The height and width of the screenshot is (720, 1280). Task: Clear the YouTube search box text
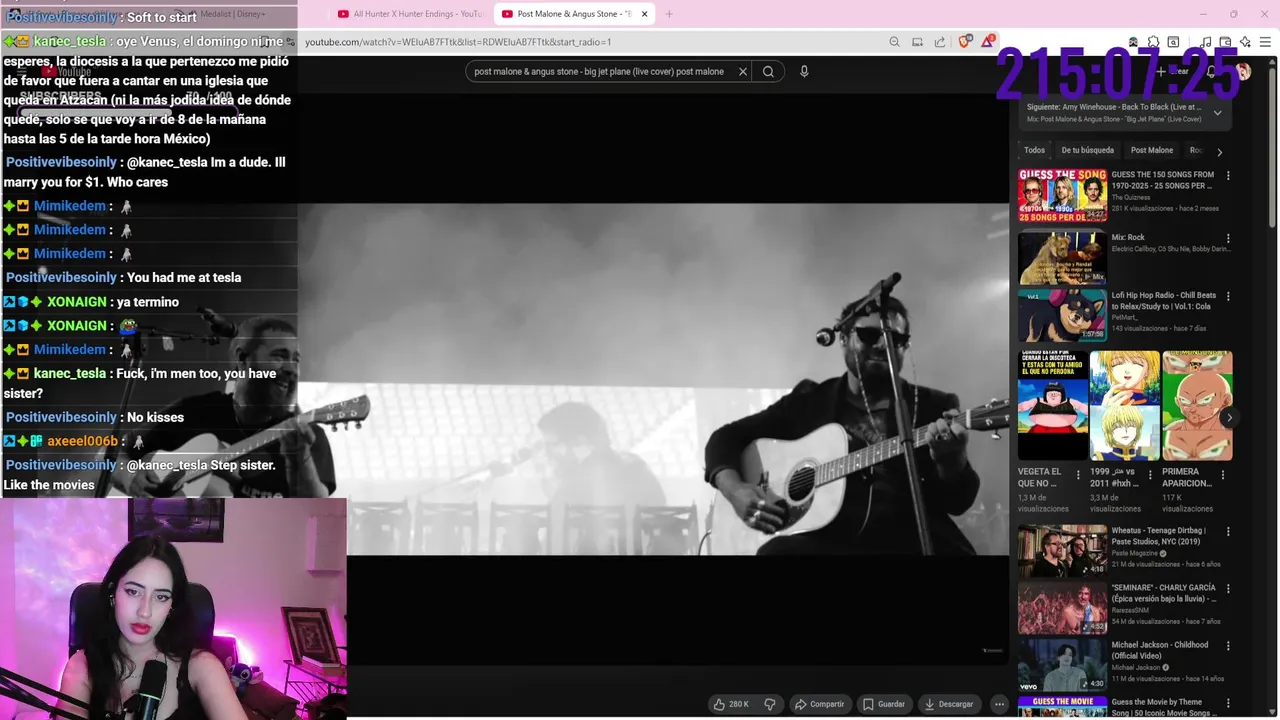point(743,71)
